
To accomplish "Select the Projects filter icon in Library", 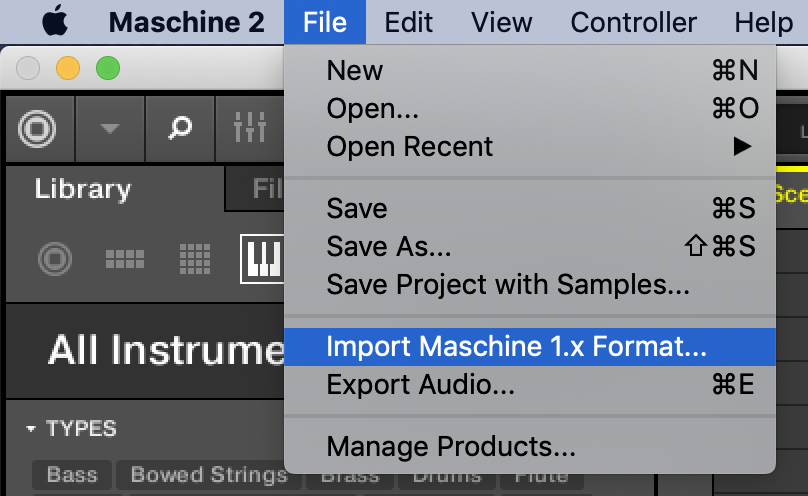I will (54, 260).
